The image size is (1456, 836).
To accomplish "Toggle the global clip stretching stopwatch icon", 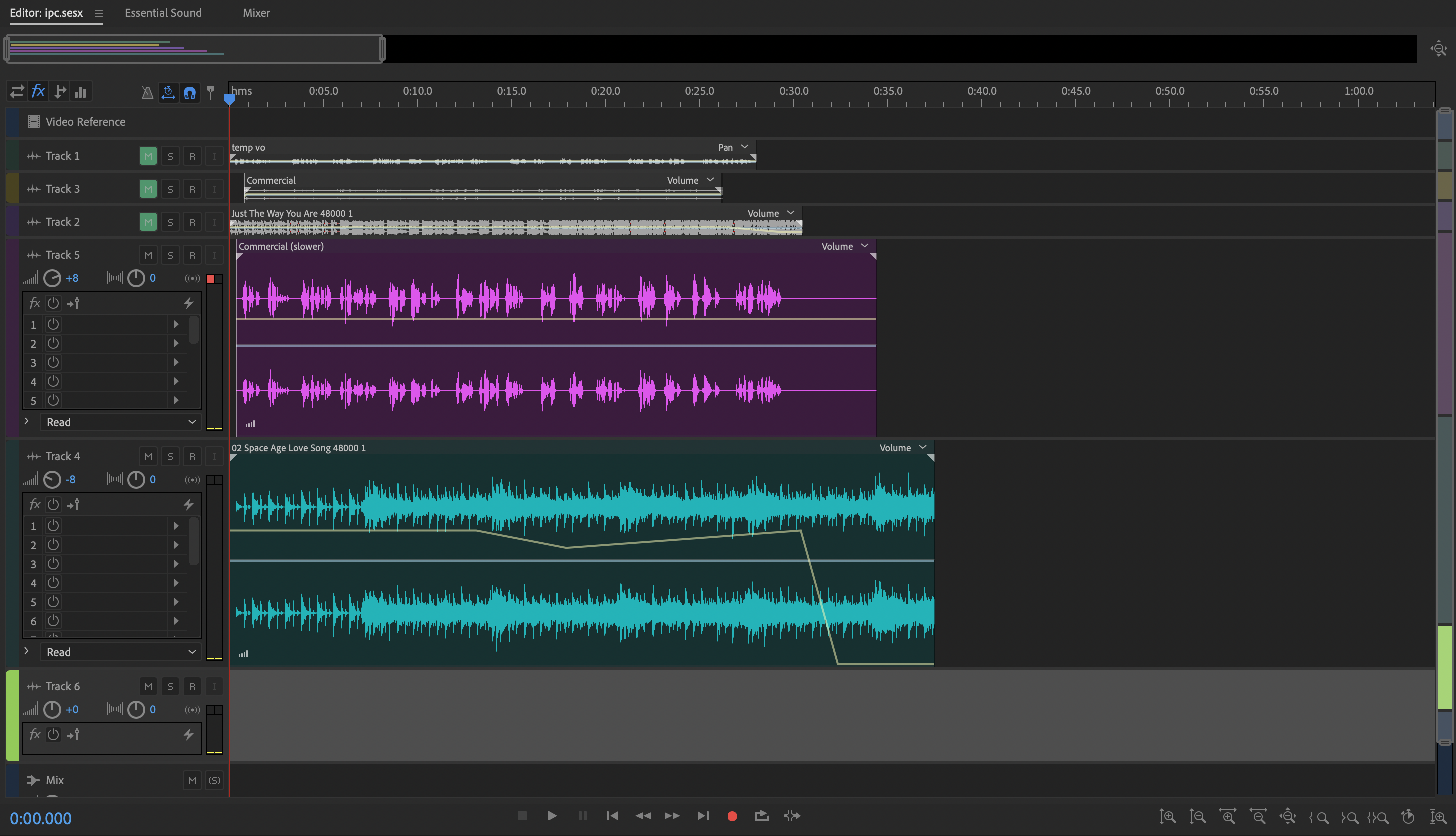I will click(168, 92).
